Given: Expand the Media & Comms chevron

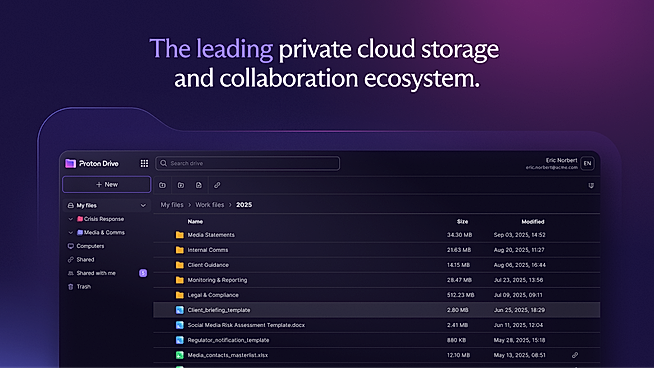Looking at the screenshot, I should tap(70, 232).
